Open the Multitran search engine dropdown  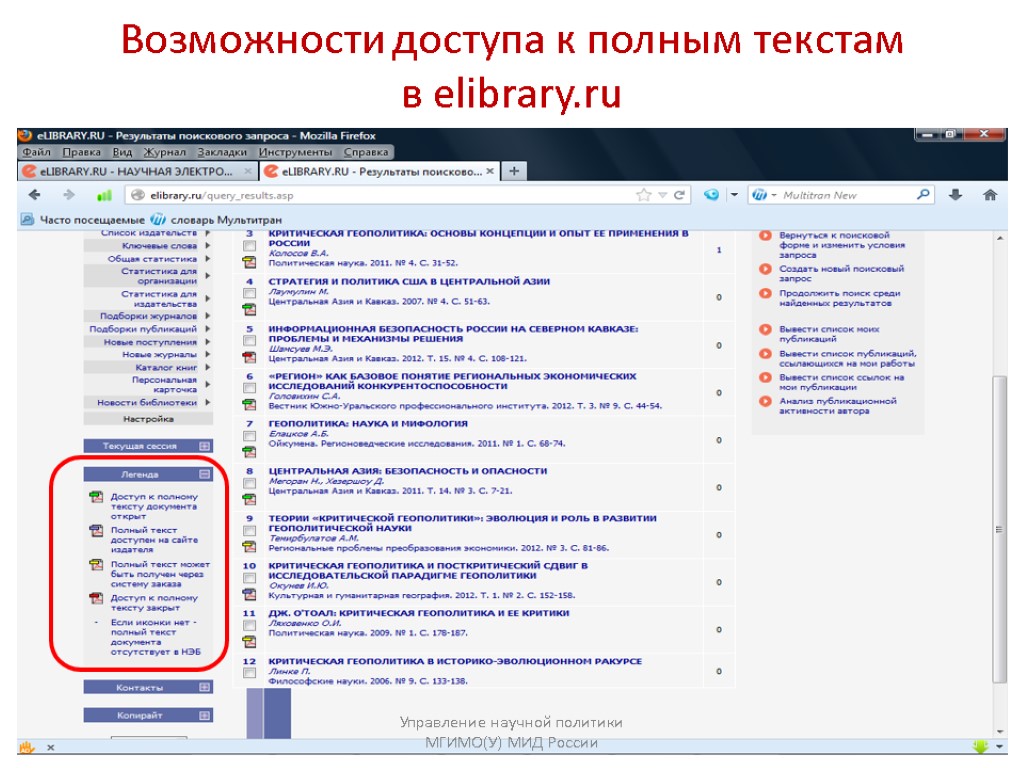pos(774,195)
